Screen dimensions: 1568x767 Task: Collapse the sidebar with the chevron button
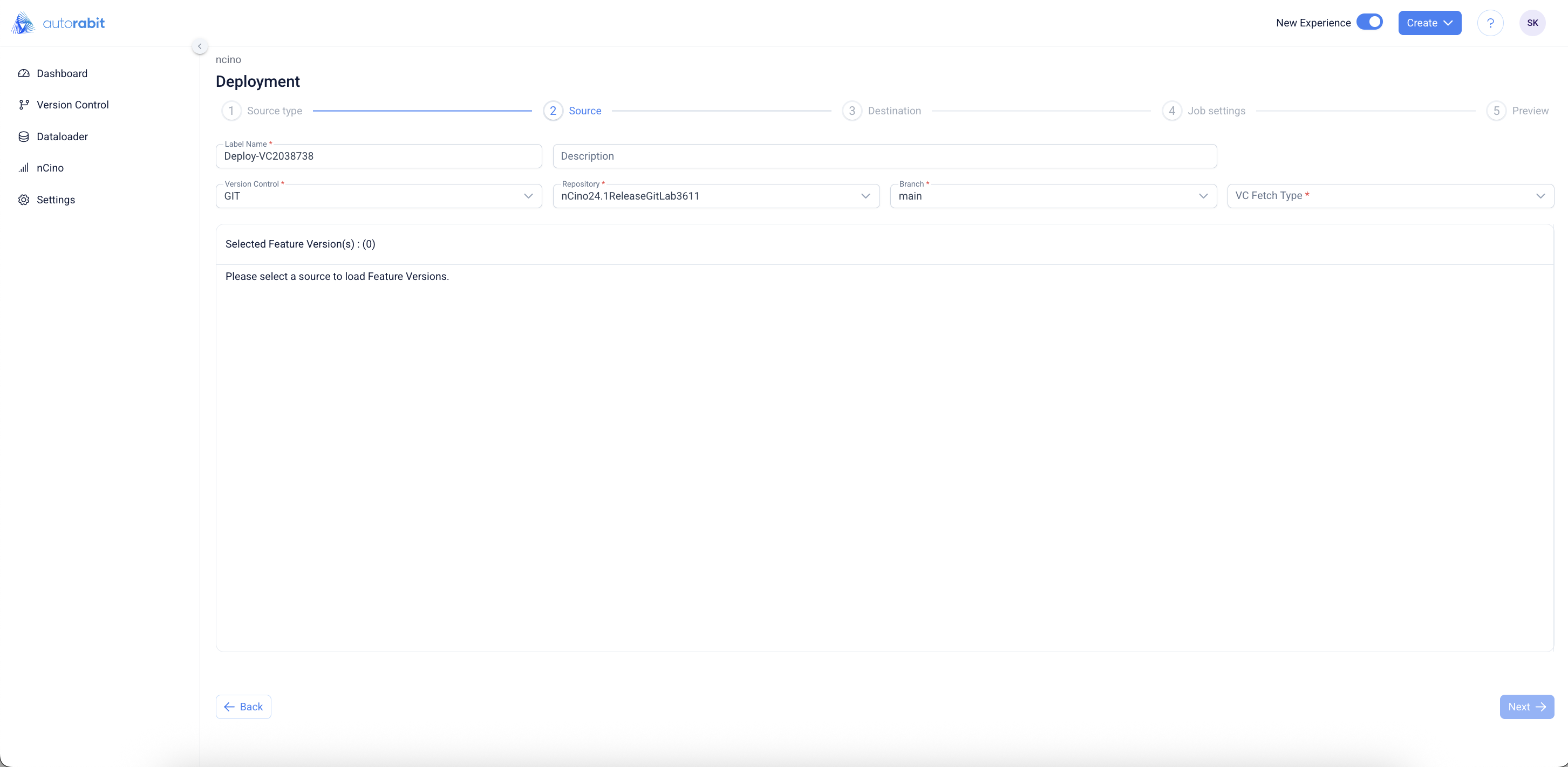[x=200, y=46]
